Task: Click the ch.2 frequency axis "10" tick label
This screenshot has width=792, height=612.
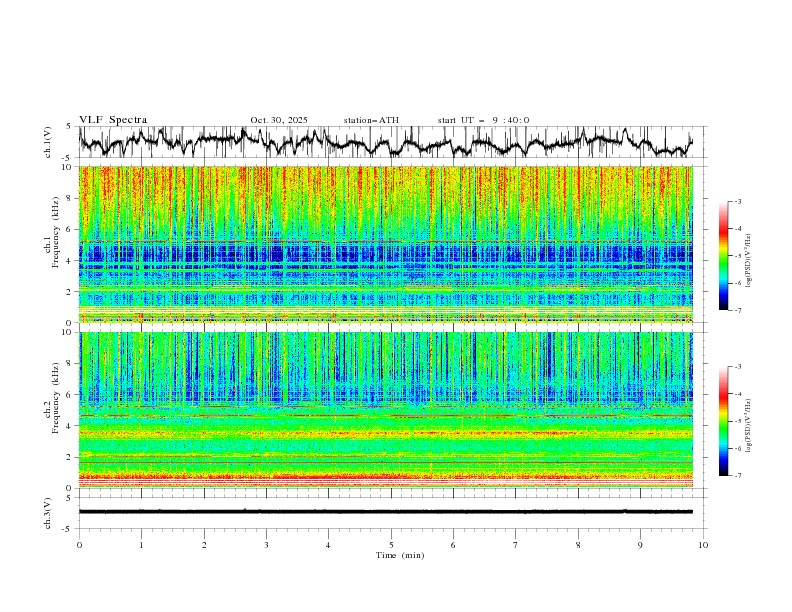Action: coord(69,332)
